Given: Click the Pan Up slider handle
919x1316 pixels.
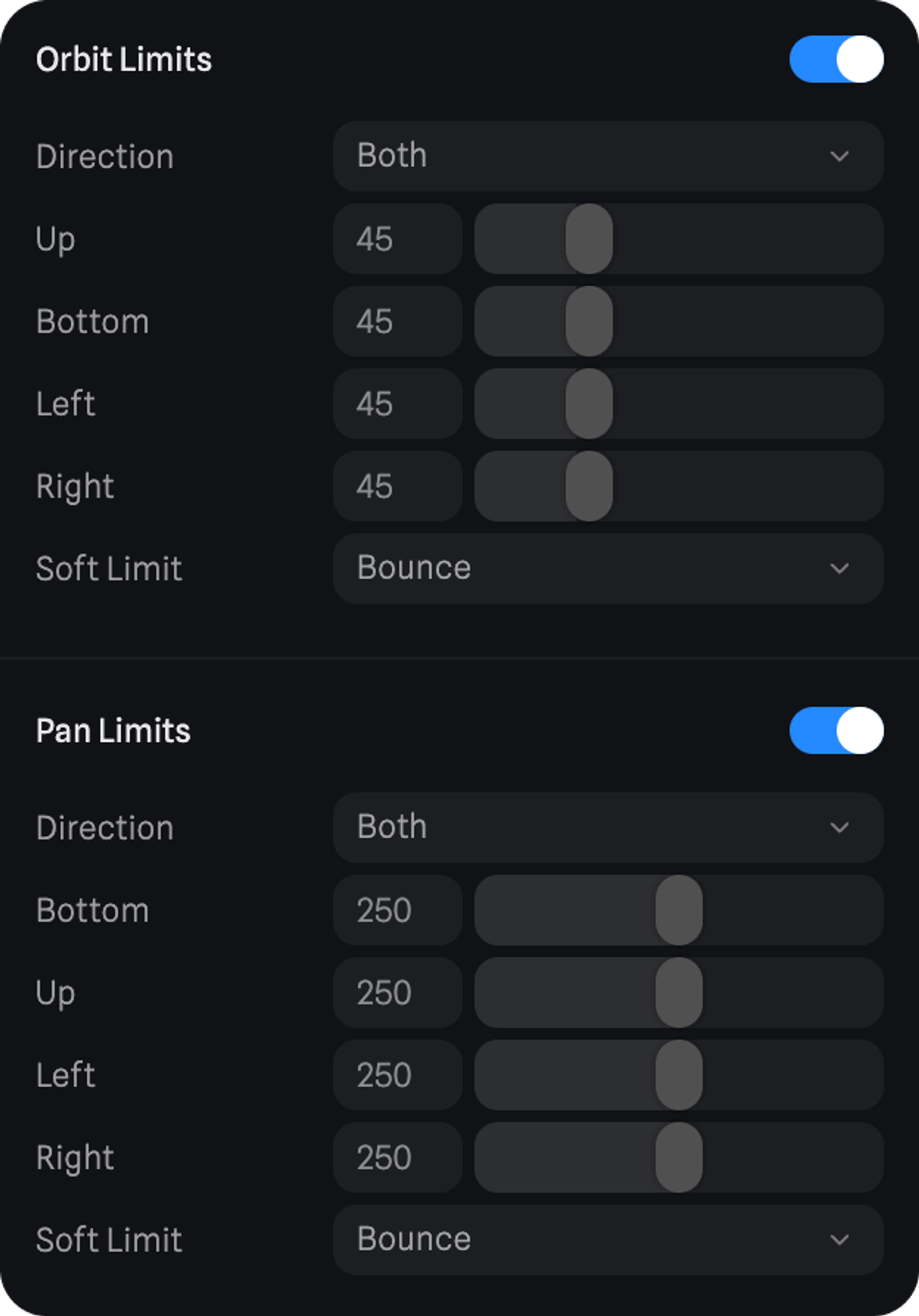Looking at the screenshot, I should click(x=679, y=992).
